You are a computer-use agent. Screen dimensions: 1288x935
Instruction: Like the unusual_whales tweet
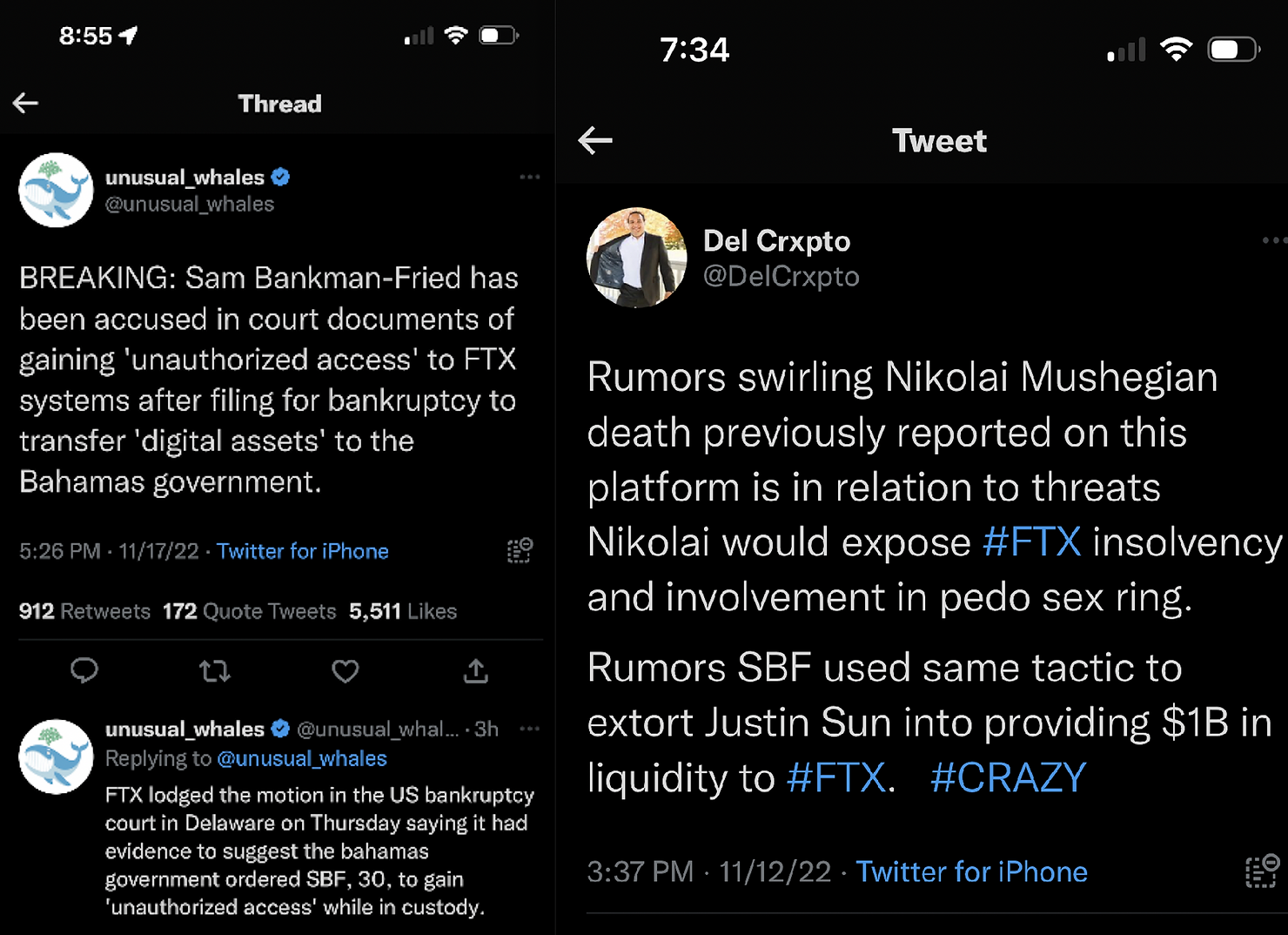(x=345, y=670)
